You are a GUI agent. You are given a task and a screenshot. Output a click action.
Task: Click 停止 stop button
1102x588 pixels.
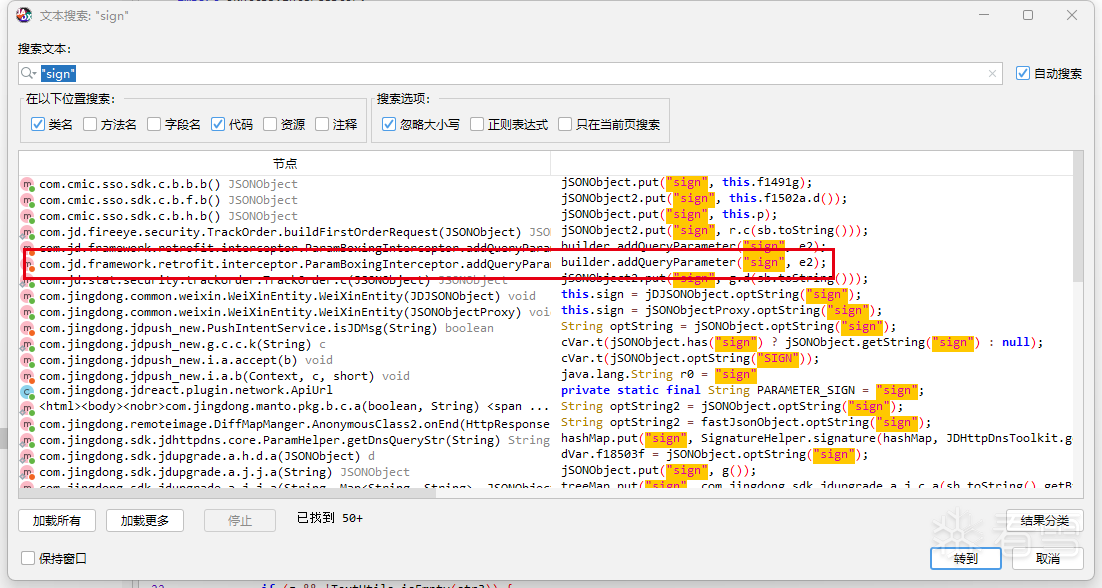tap(240, 521)
